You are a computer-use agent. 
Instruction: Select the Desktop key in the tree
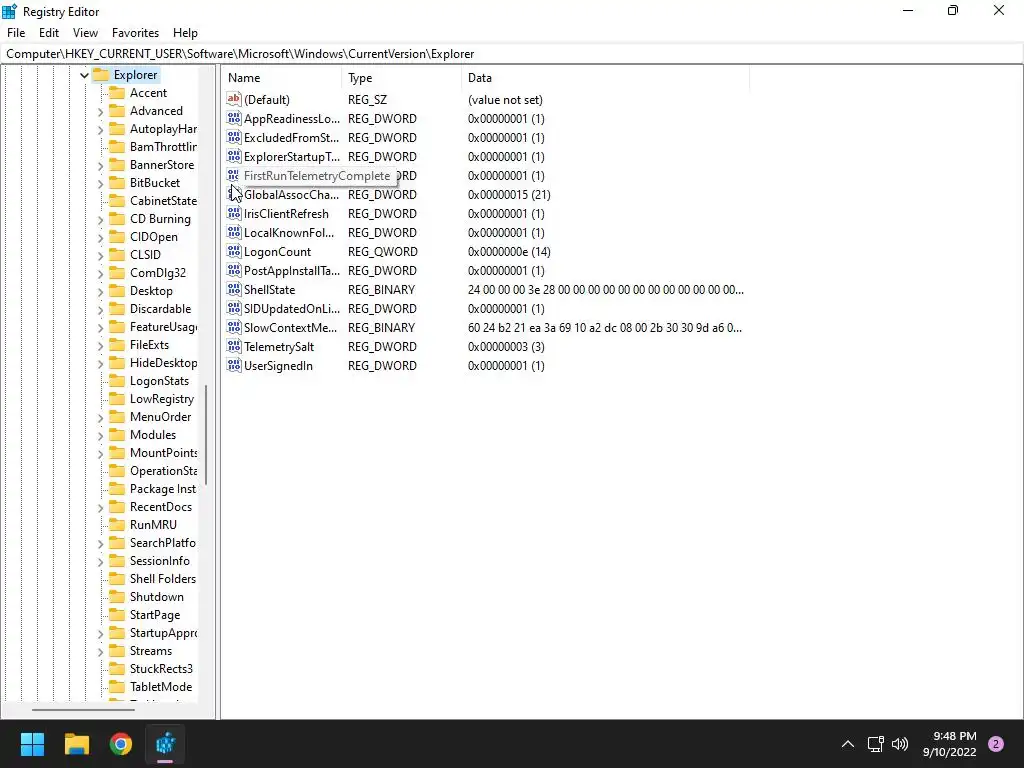pyautogui.click(x=151, y=291)
